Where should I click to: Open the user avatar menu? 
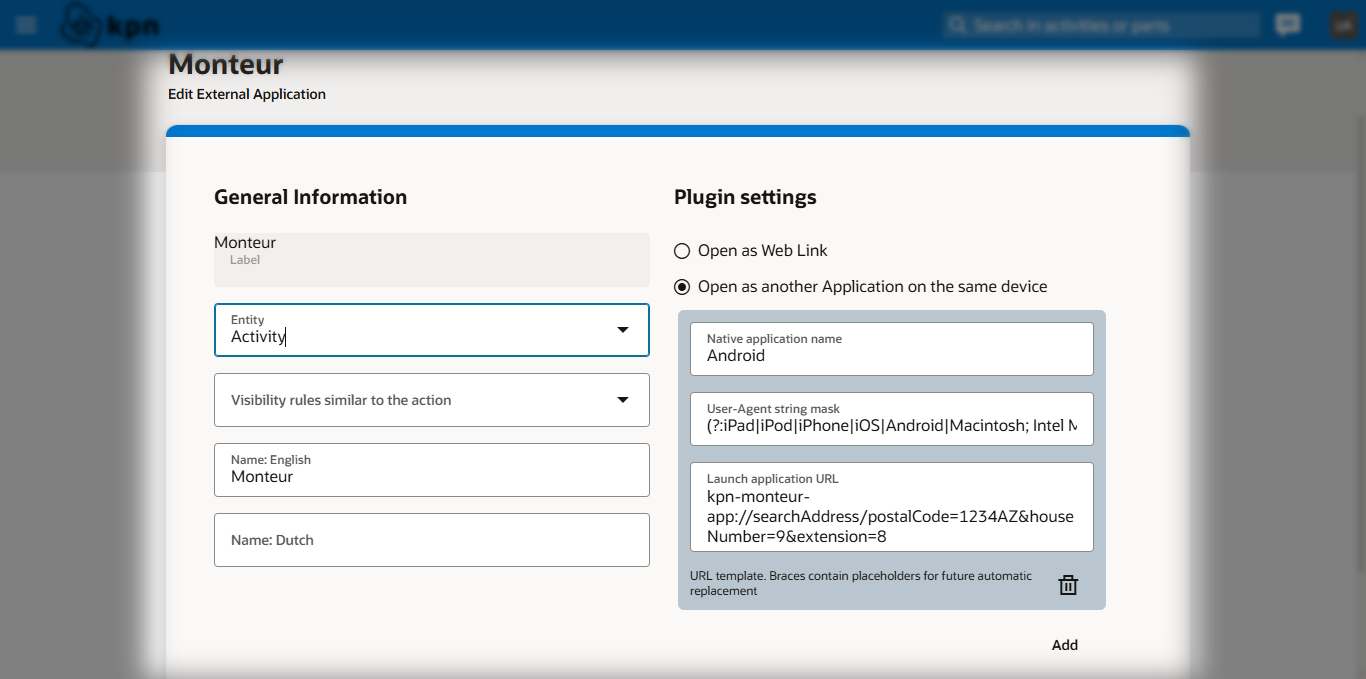tap(1342, 25)
